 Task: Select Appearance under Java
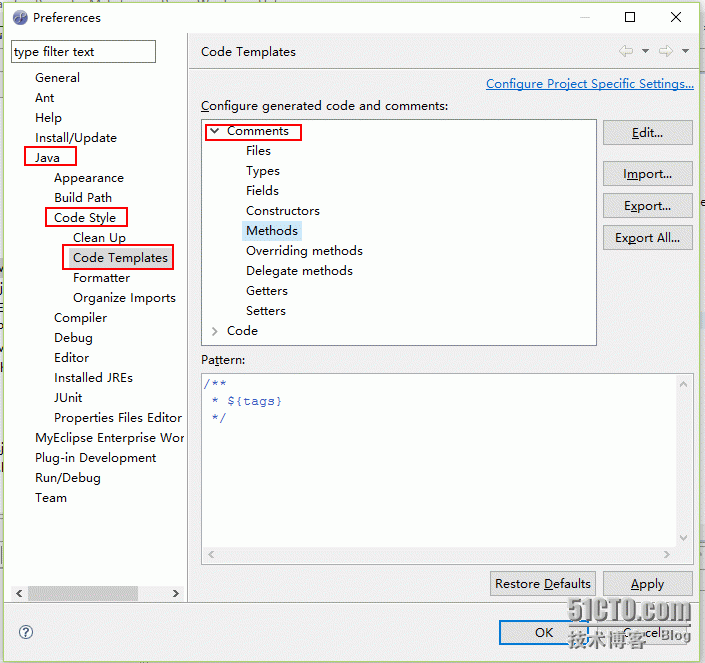[89, 178]
